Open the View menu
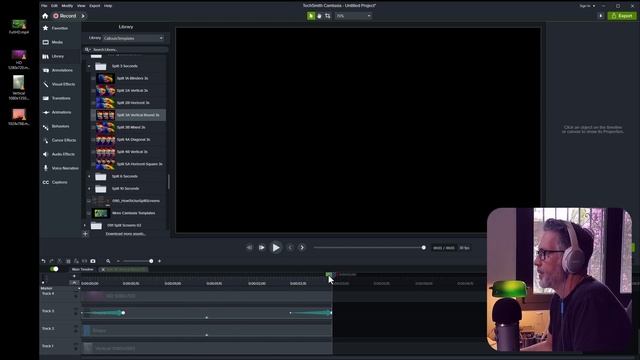The height and width of the screenshot is (360, 640). click(x=81, y=6)
